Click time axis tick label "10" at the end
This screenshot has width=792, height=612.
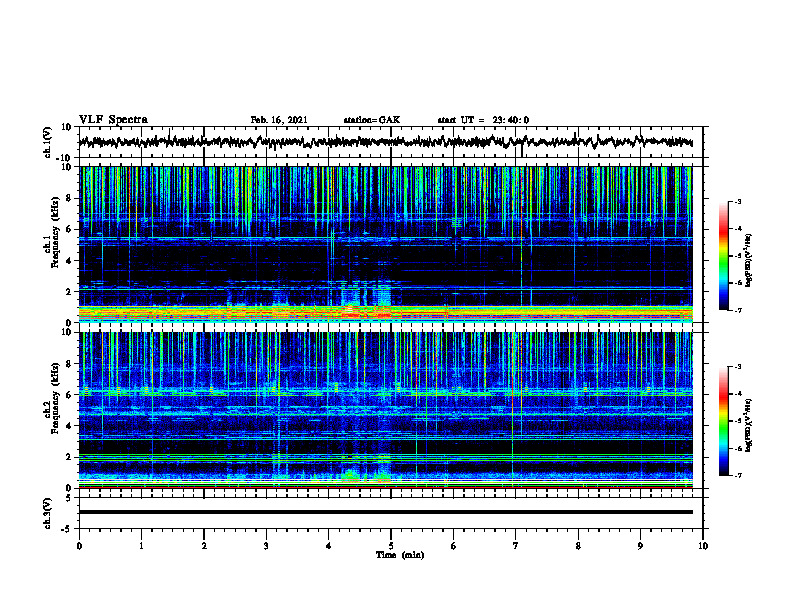[703, 546]
